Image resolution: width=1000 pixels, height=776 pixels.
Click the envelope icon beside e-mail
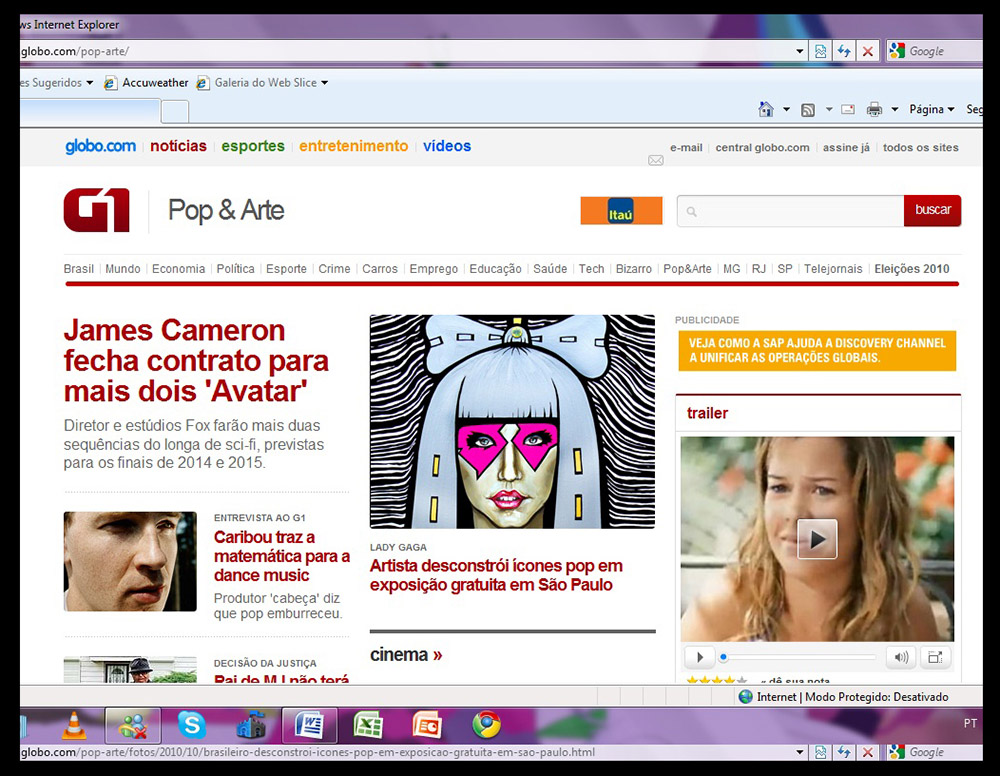(x=656, y=160)
